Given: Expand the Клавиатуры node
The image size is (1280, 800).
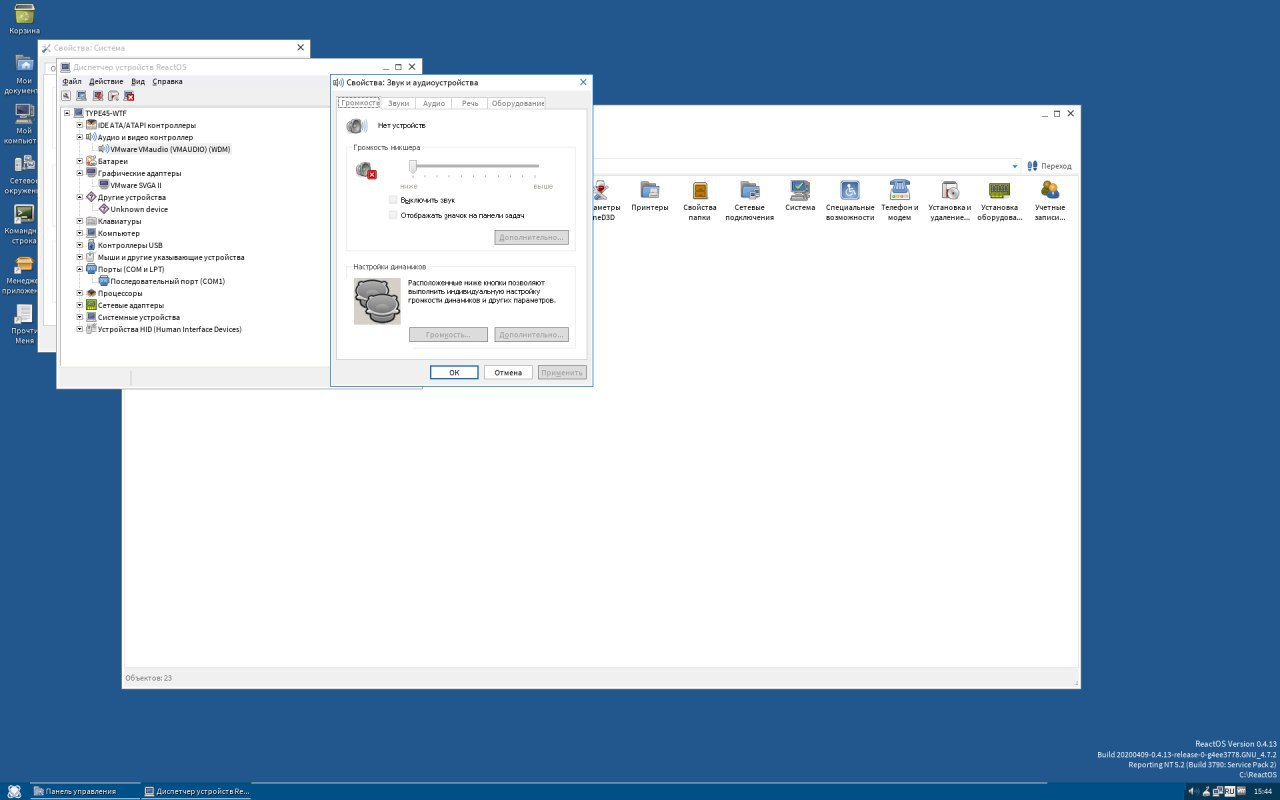Looking at the screenshot, I should point(80,221).
